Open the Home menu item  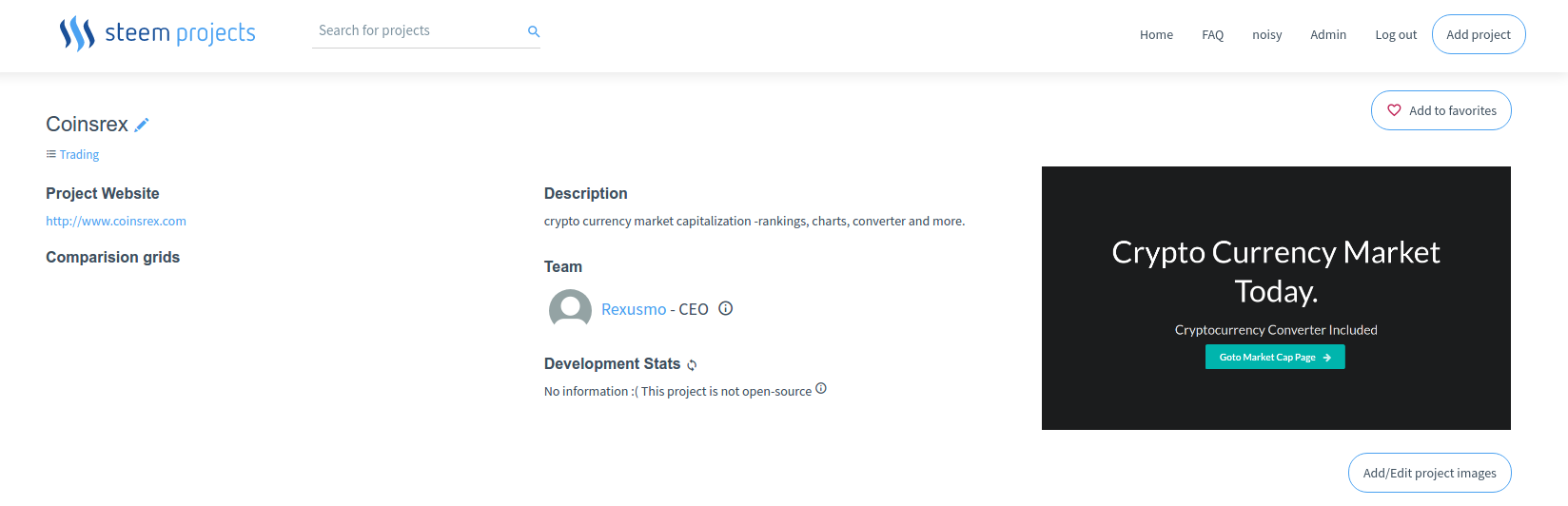[x=1156, y=34]
